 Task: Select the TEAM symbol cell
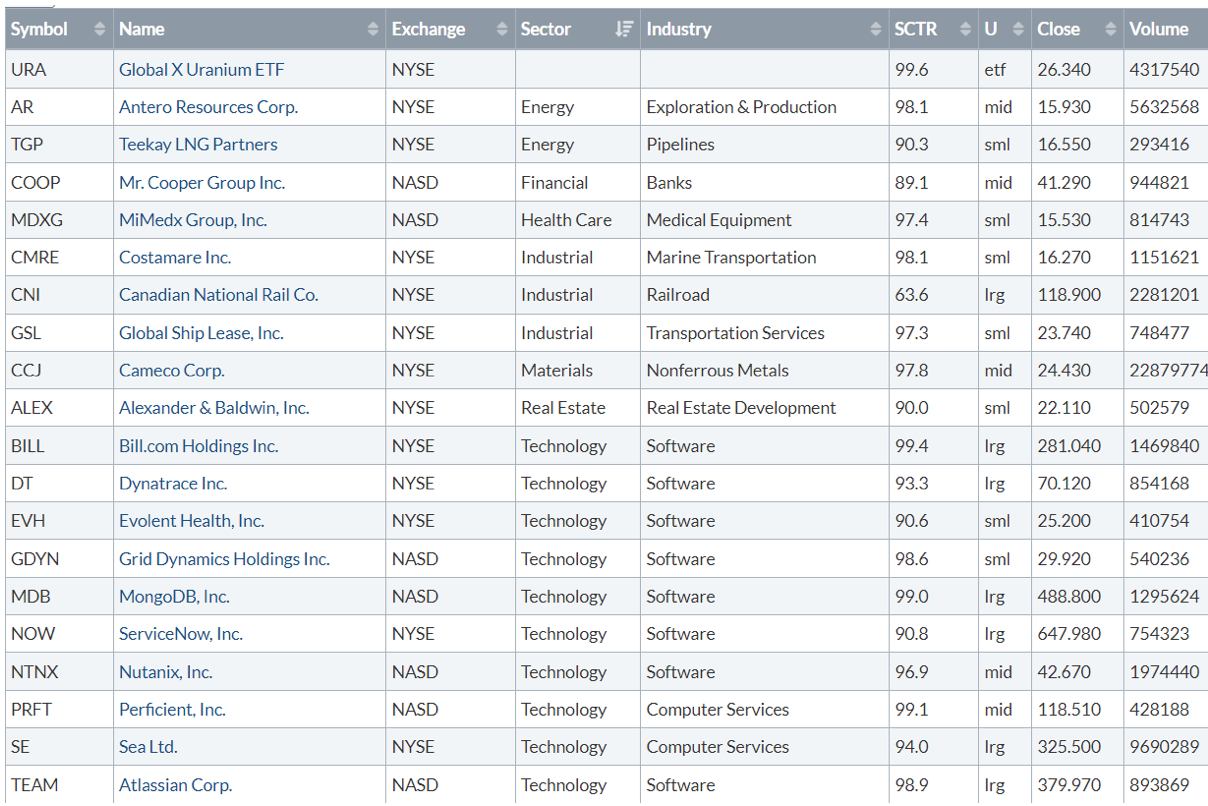(x=58, y=785)
